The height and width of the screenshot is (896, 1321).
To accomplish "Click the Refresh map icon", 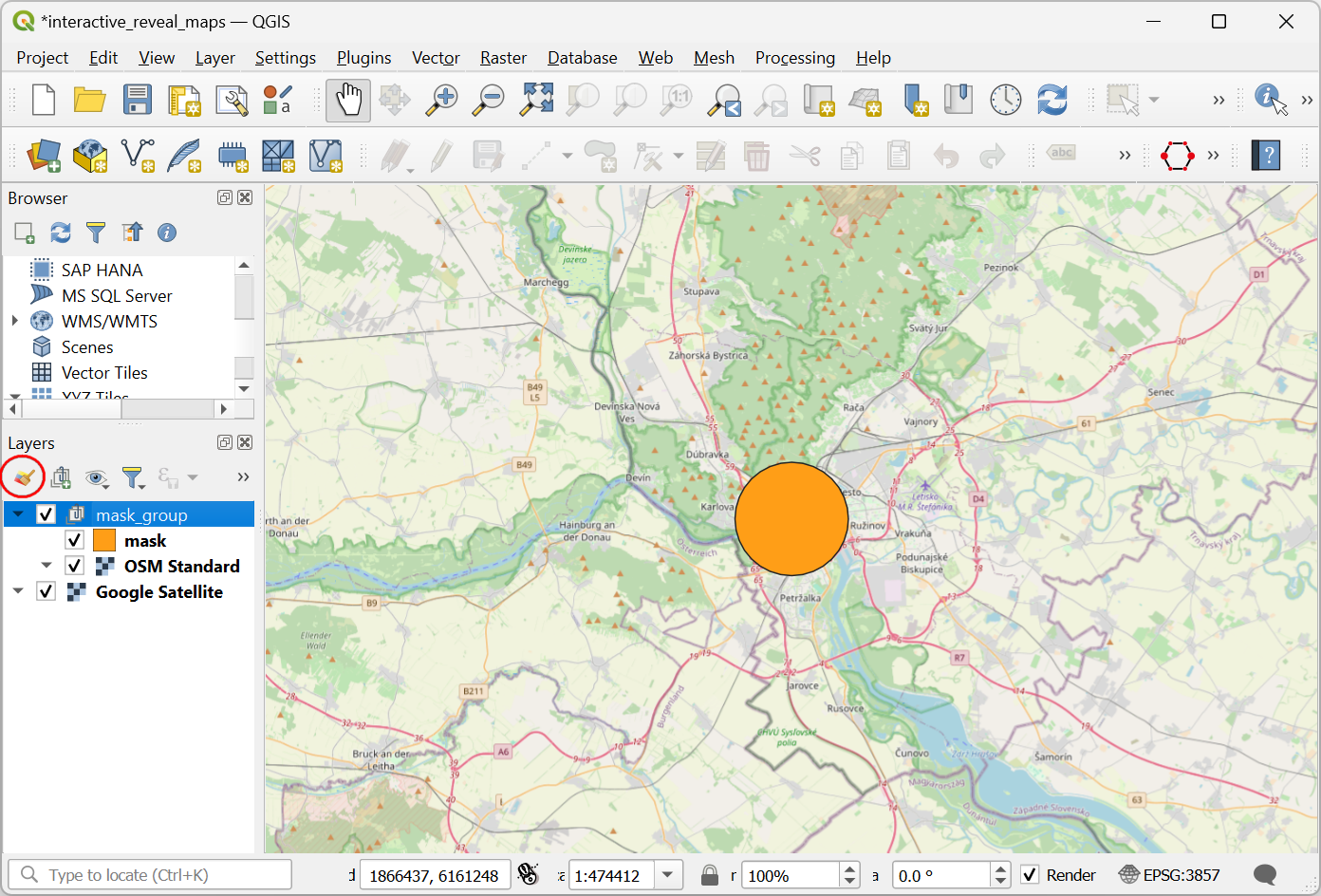I will coord(1051,100).
